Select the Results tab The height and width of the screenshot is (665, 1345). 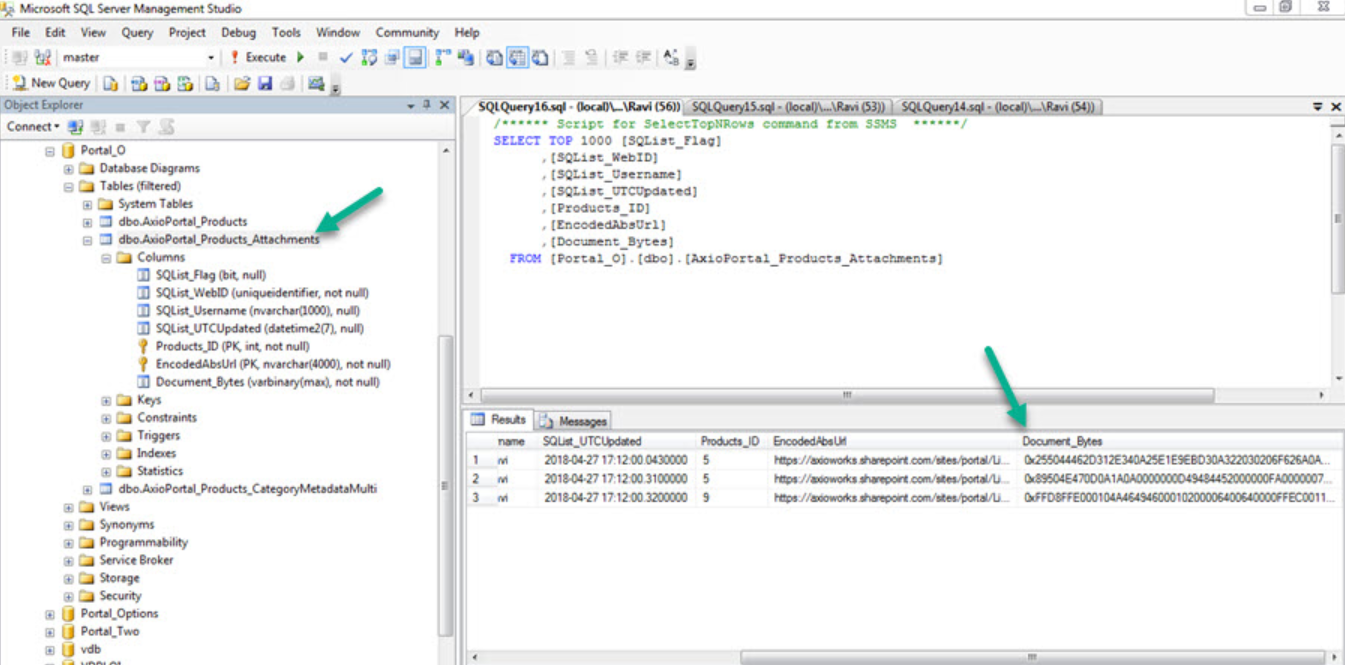pos(498,420)
